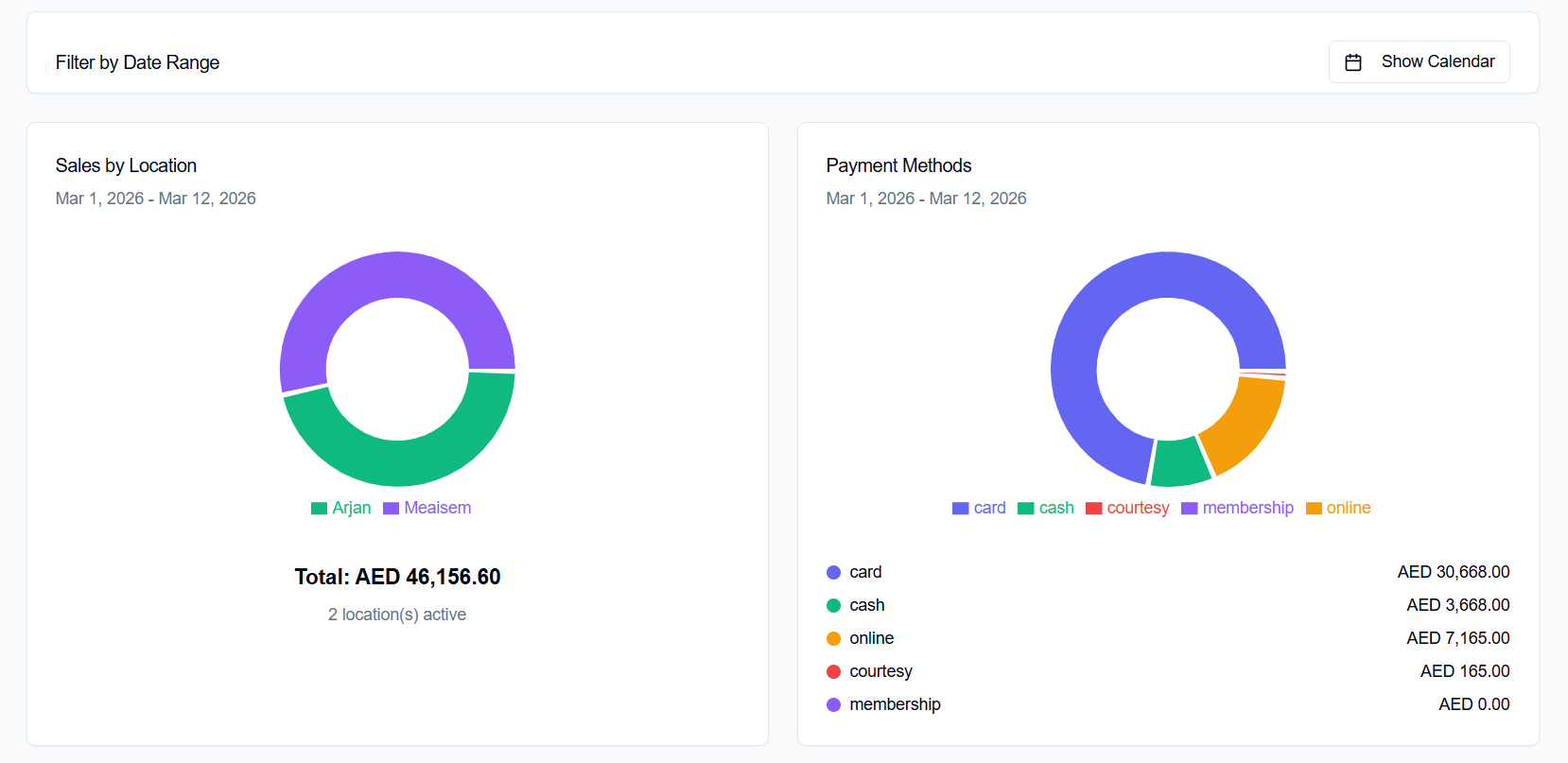Click the red dot beside courtesy row
Screen dimensions: 1568x763
pyautogui.click(x=833, y=671)
